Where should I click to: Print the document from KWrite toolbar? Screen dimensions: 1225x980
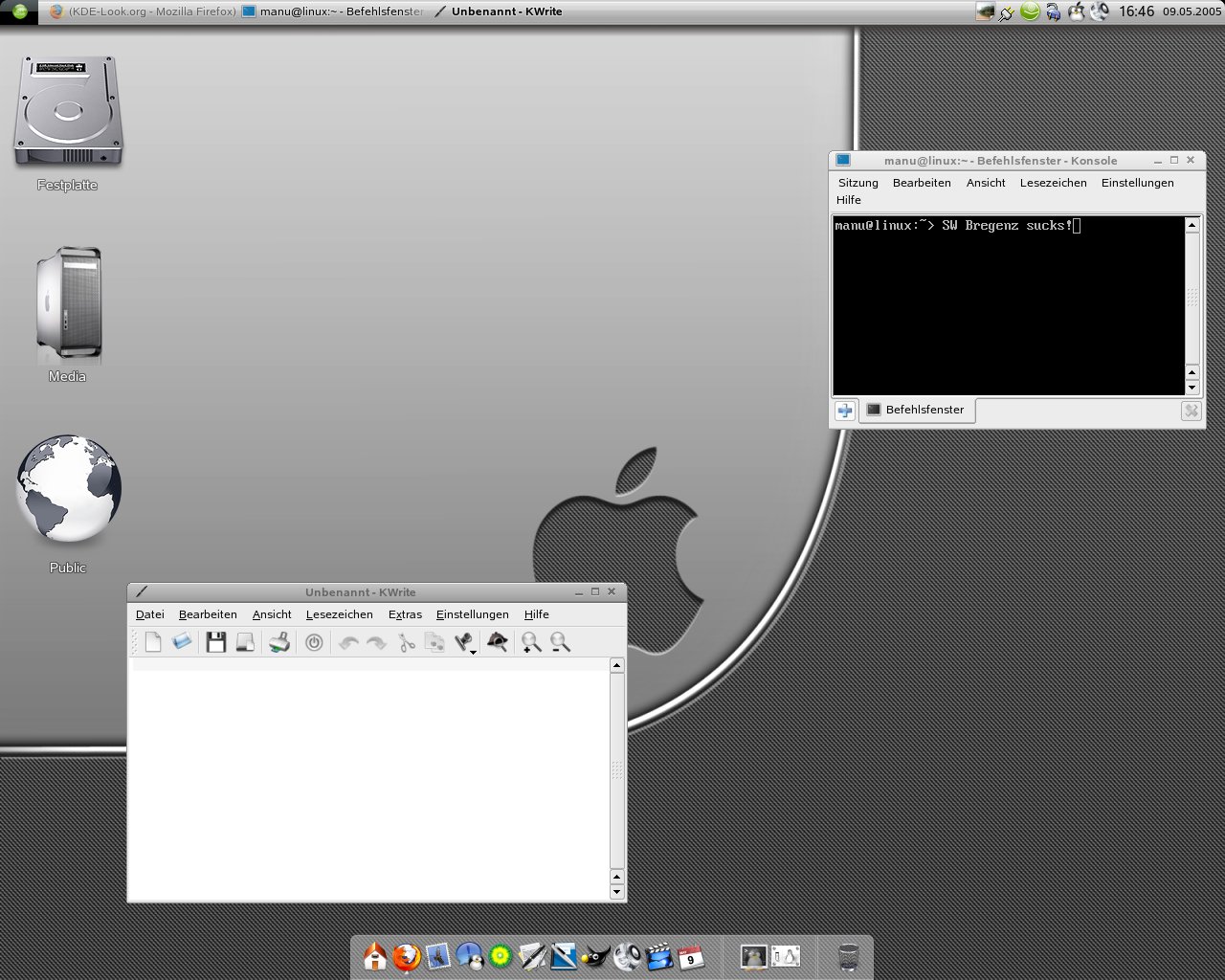tap(279, 642)
